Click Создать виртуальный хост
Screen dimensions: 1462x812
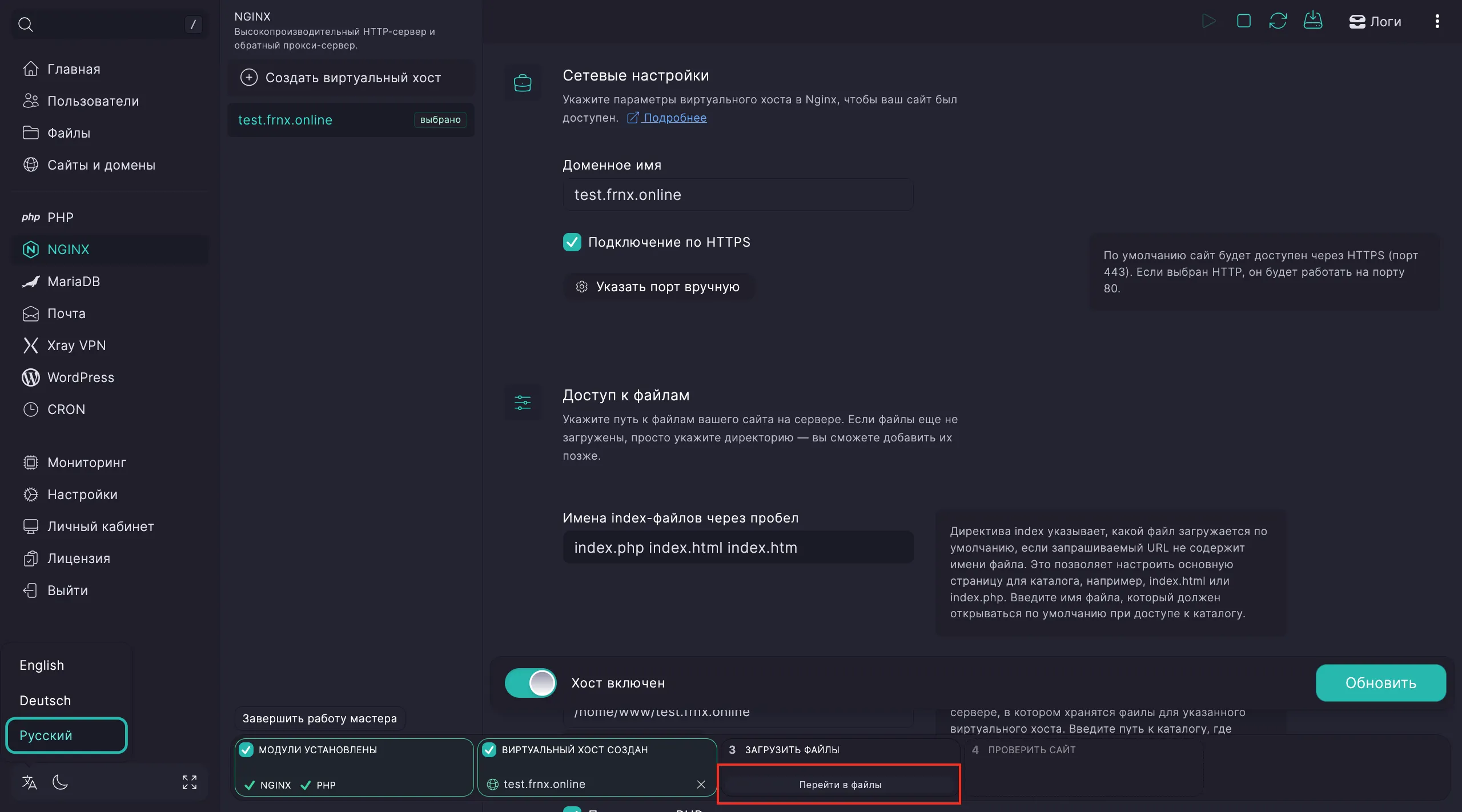(x=351, y=78)
